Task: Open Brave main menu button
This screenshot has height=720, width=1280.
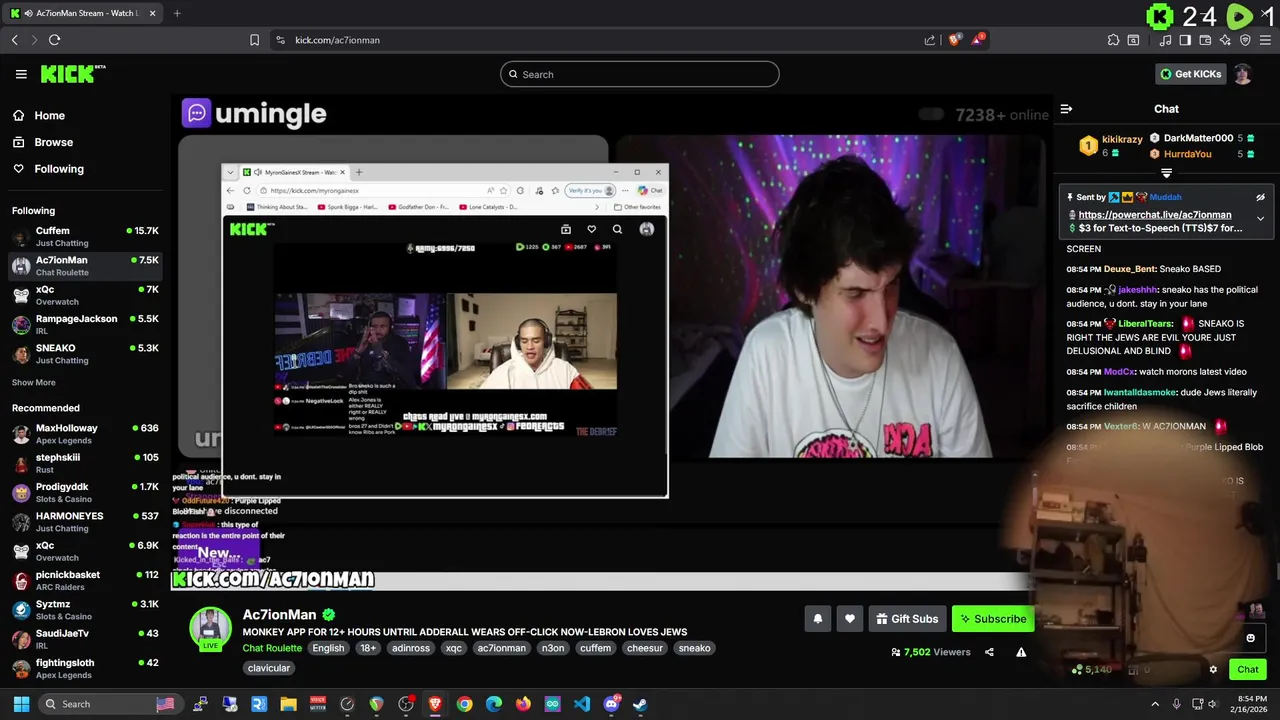Action: click(1265, 40)
